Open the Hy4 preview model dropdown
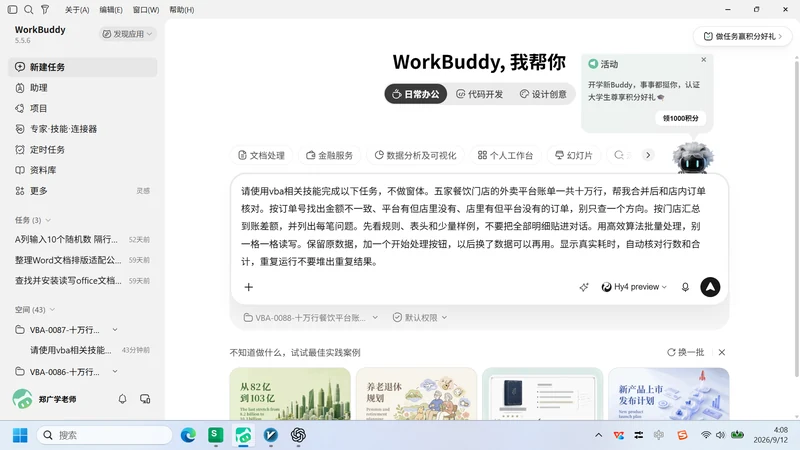 [634, 287]
